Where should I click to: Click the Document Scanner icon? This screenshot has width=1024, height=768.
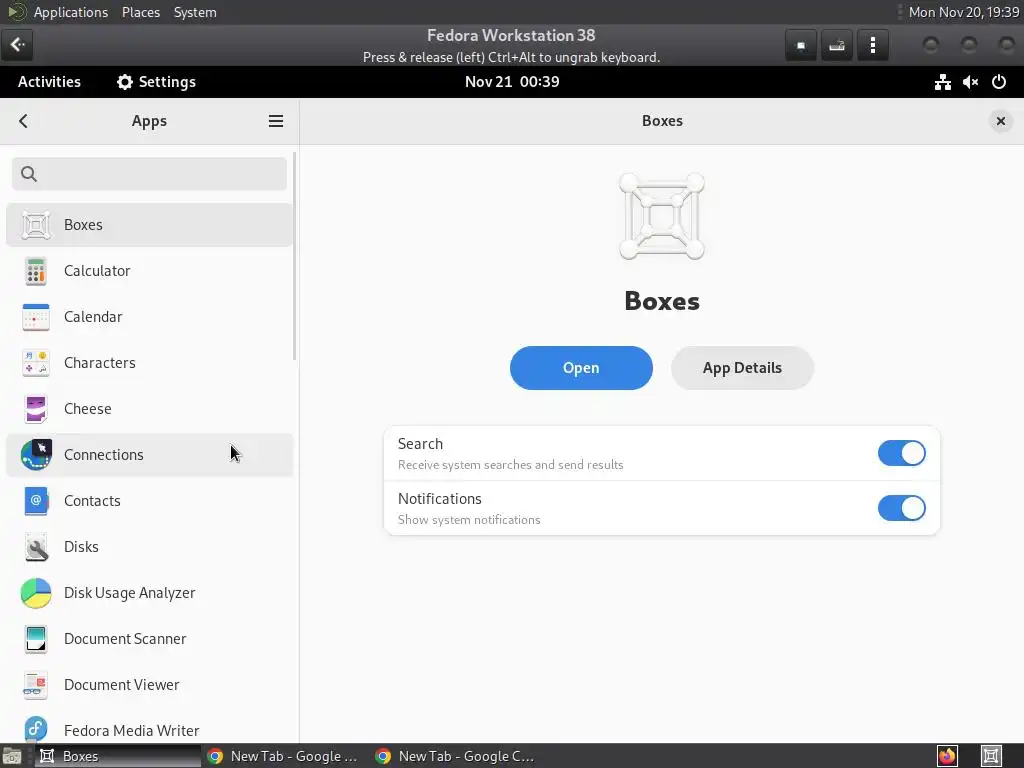tap(35, 639)
